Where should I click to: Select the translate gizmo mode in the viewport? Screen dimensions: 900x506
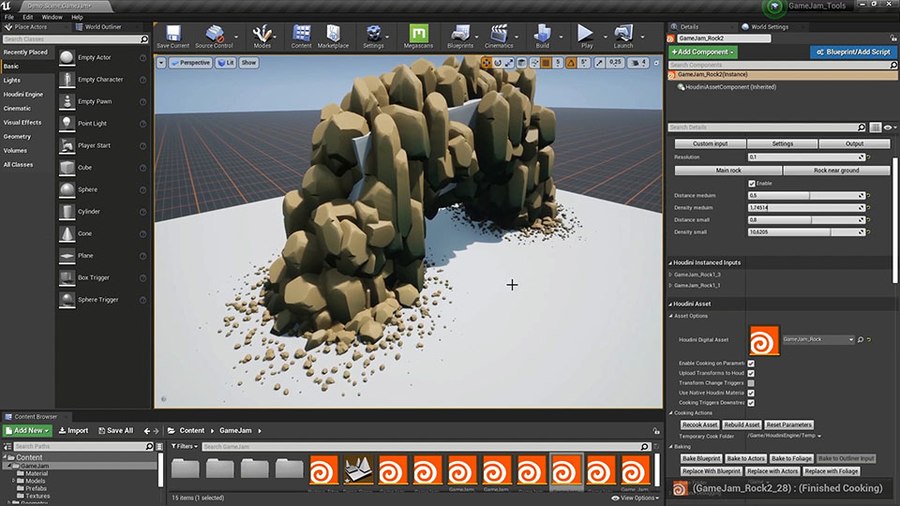pos(486,63)
